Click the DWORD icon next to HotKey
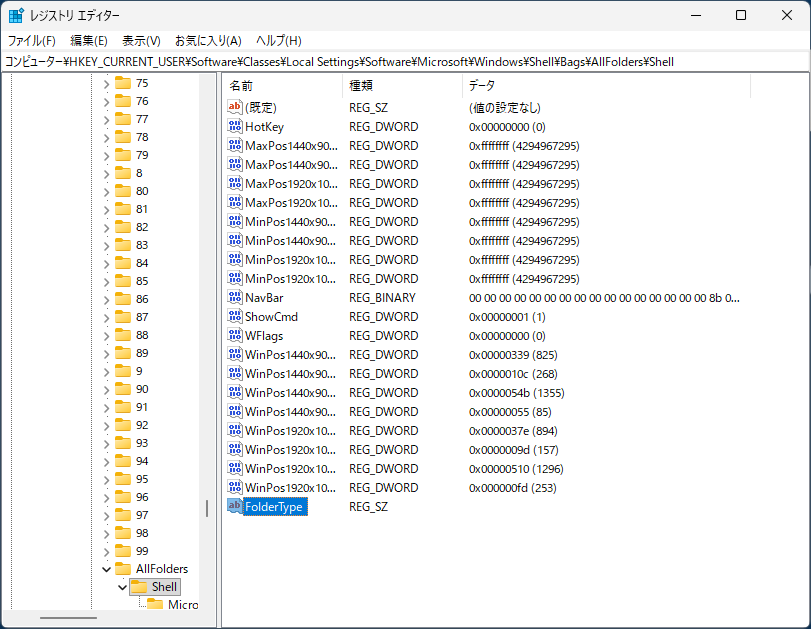Screen dimensions: 811x629 point(235,127)
